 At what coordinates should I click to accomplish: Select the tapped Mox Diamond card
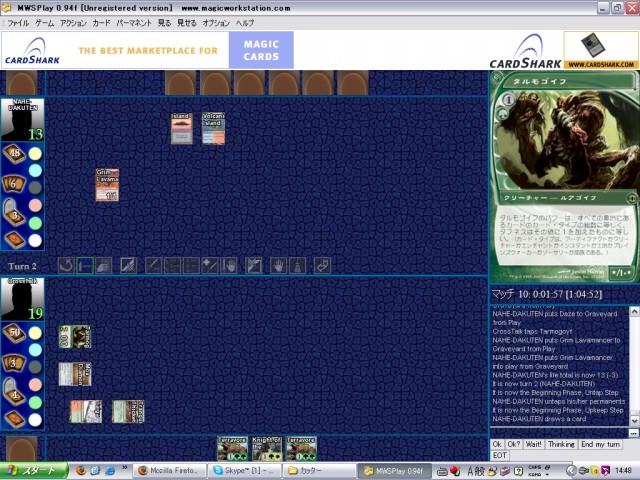coord(75,374)
